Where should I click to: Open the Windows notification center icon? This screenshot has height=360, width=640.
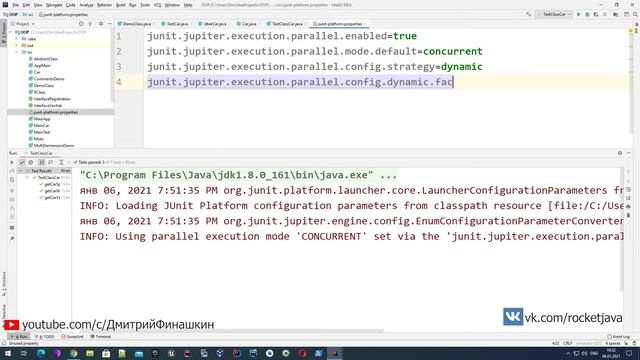click(629, 353)
